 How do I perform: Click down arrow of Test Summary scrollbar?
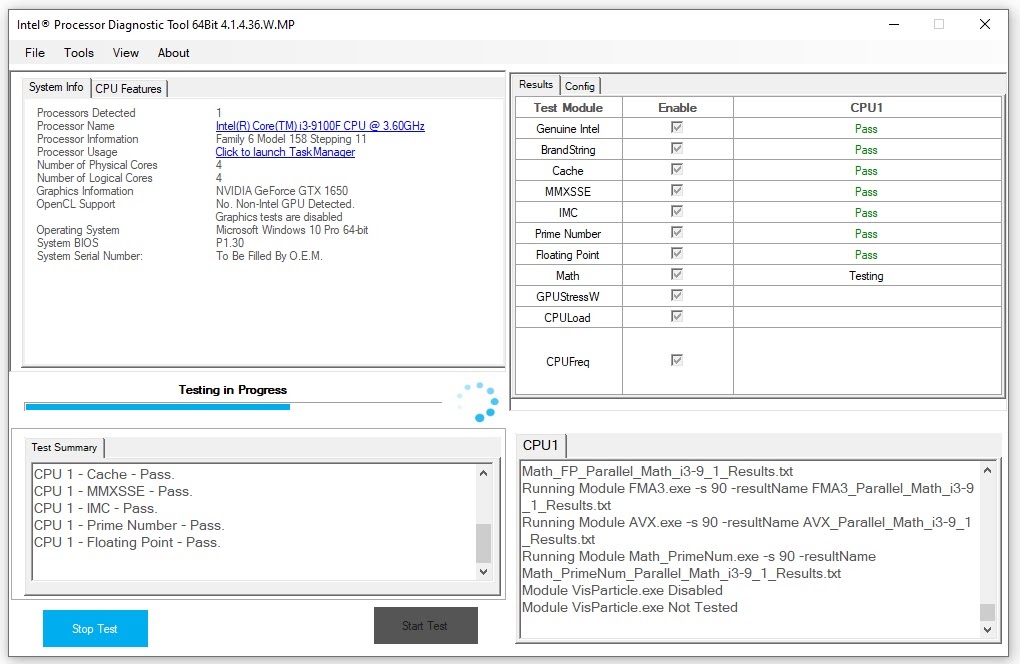pos(483,572)
